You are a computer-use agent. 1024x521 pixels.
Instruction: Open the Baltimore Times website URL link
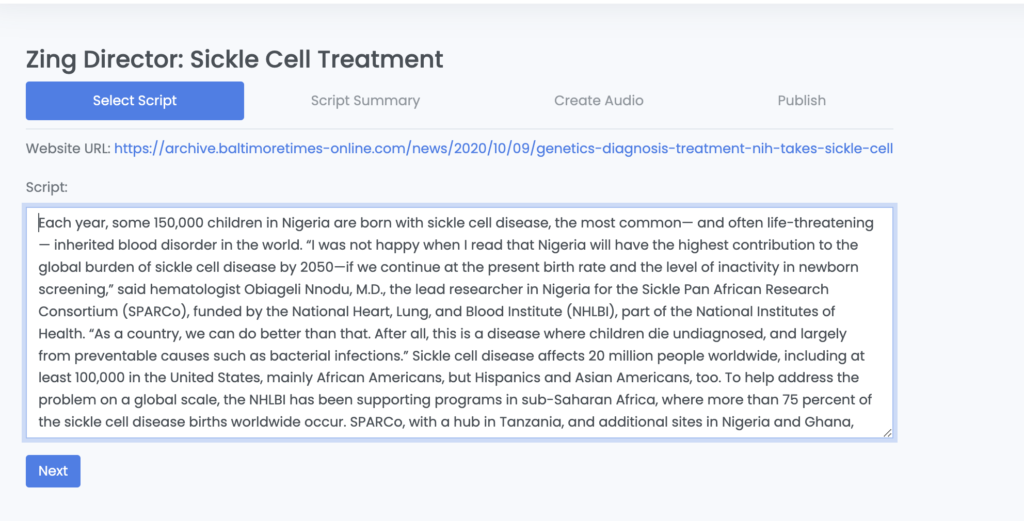pyautogui.click(x=504, y=149)
